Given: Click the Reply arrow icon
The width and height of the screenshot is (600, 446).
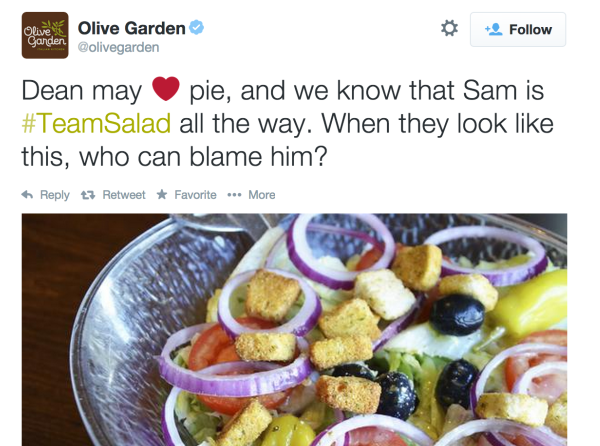Looking at the screenshot, I should (27, 195).
